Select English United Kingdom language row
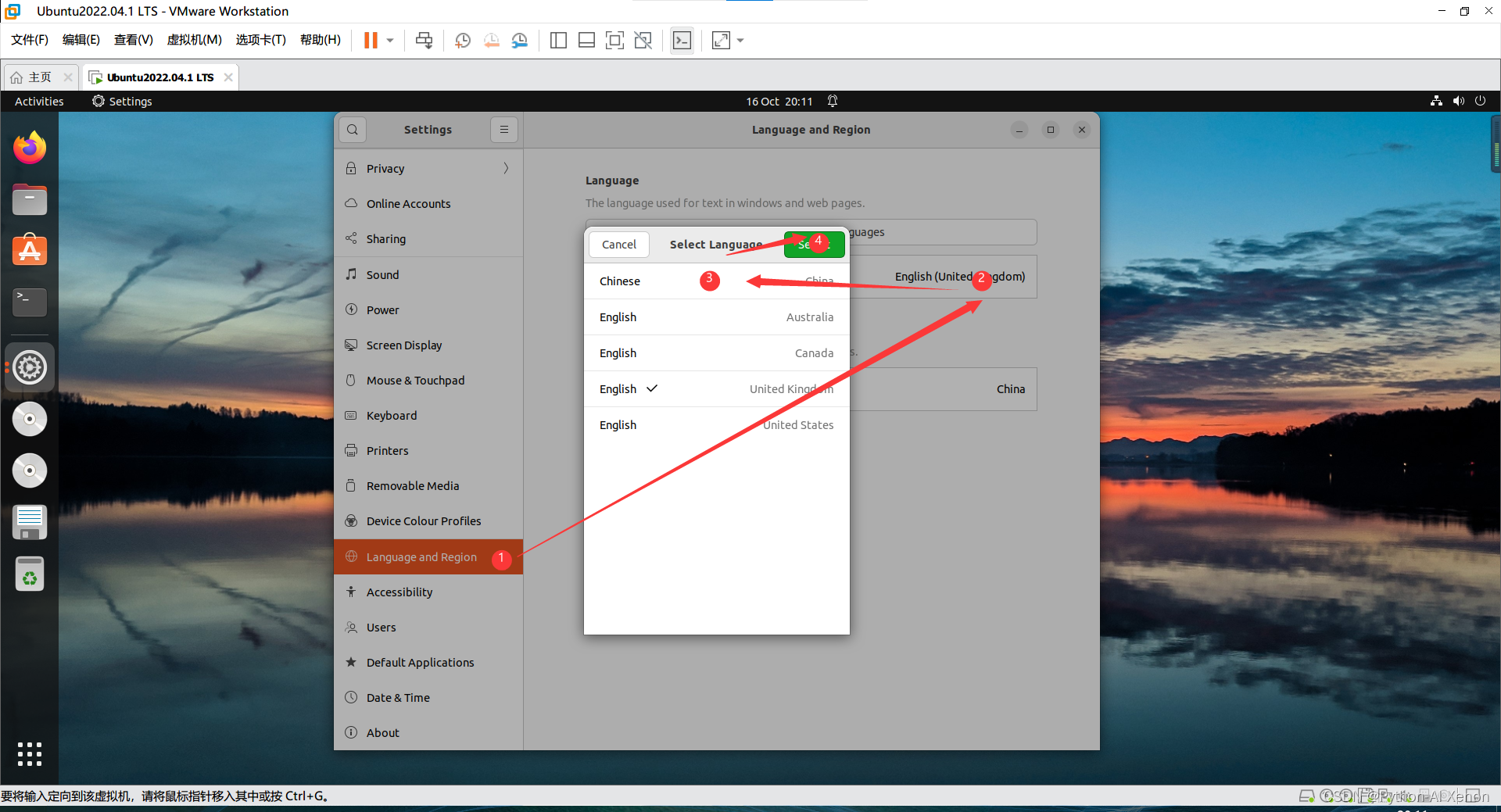Image resolution: width=1501 pixels, height=812 pixels. (x=717, y=389)
